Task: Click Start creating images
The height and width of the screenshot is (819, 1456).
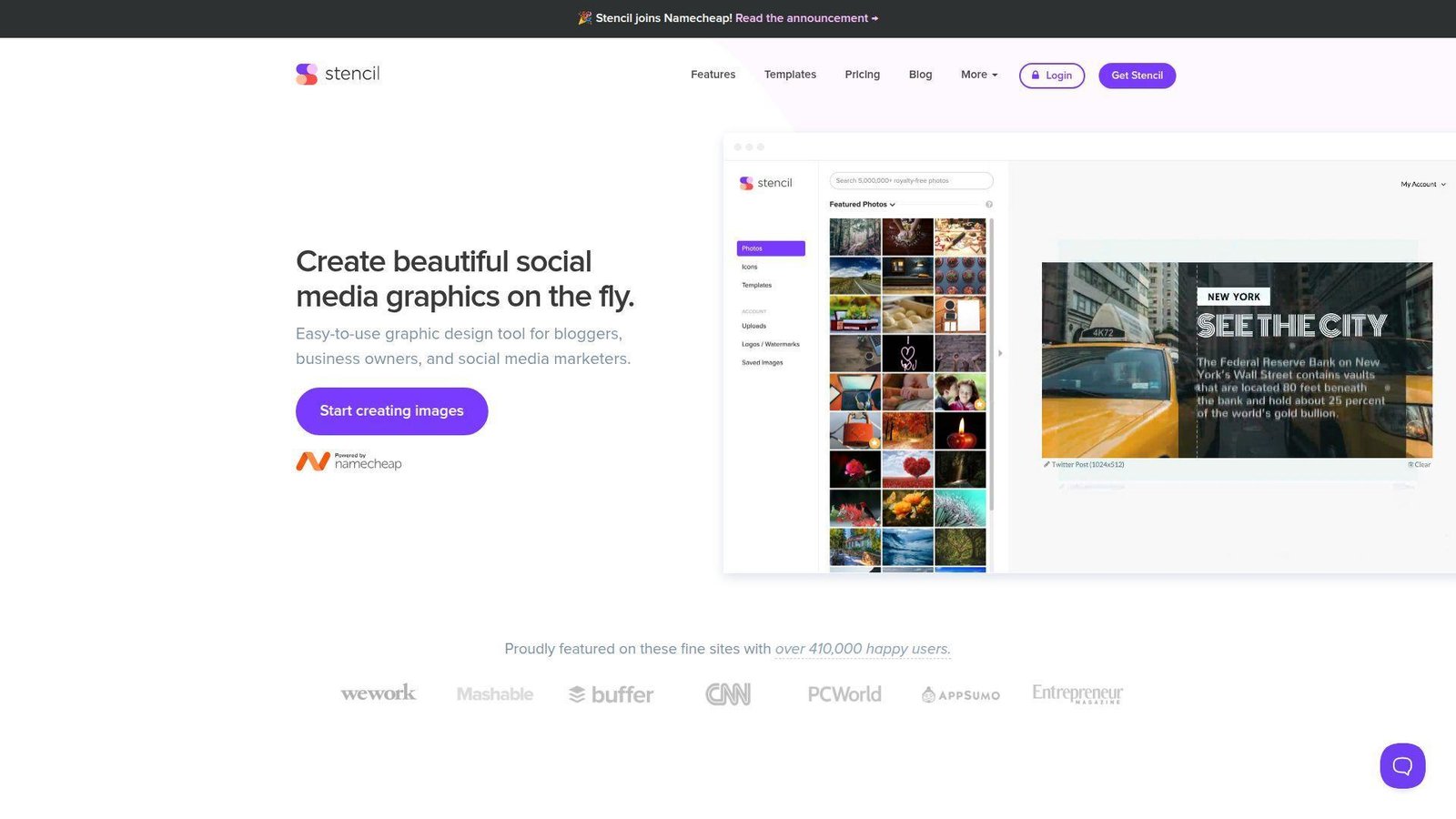Action: pyautogui.click(x=391, y=411)
